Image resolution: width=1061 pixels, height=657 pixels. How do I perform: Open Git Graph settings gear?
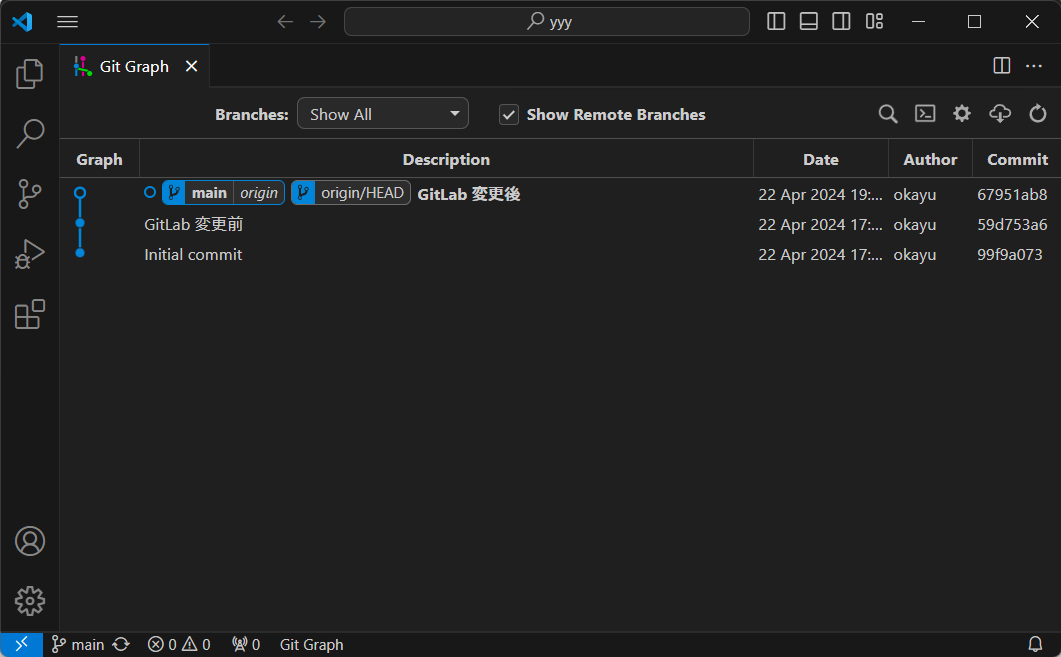tap(961, 113)
